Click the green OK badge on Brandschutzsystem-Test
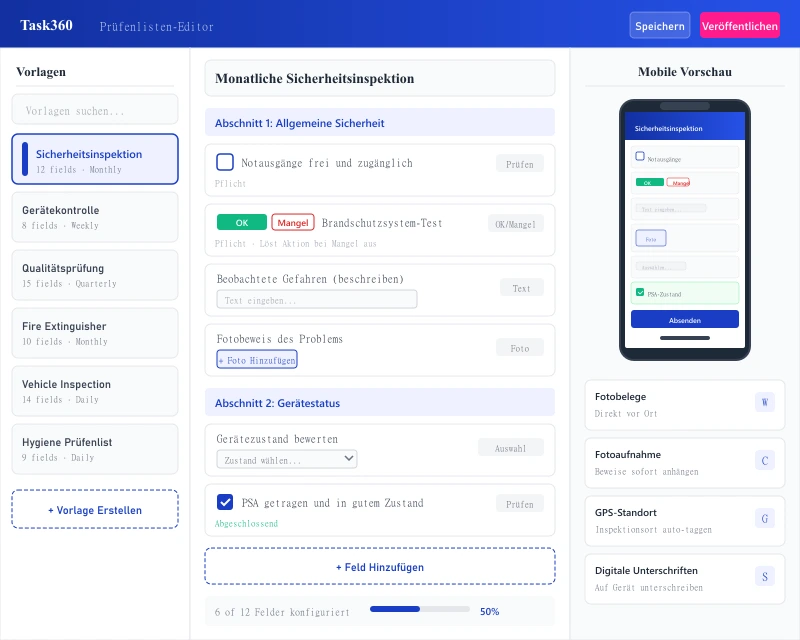The width and height of the screenshot is (800, 640). [241, 223]
